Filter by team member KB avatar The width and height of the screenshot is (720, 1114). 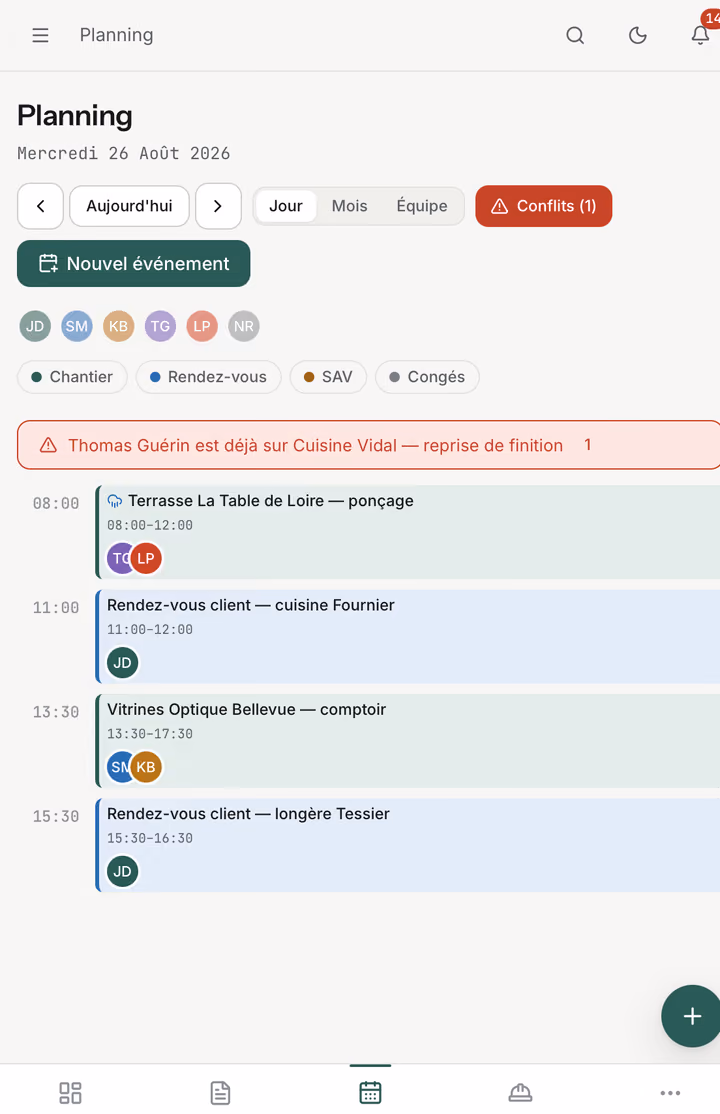(x=119, y=326)
